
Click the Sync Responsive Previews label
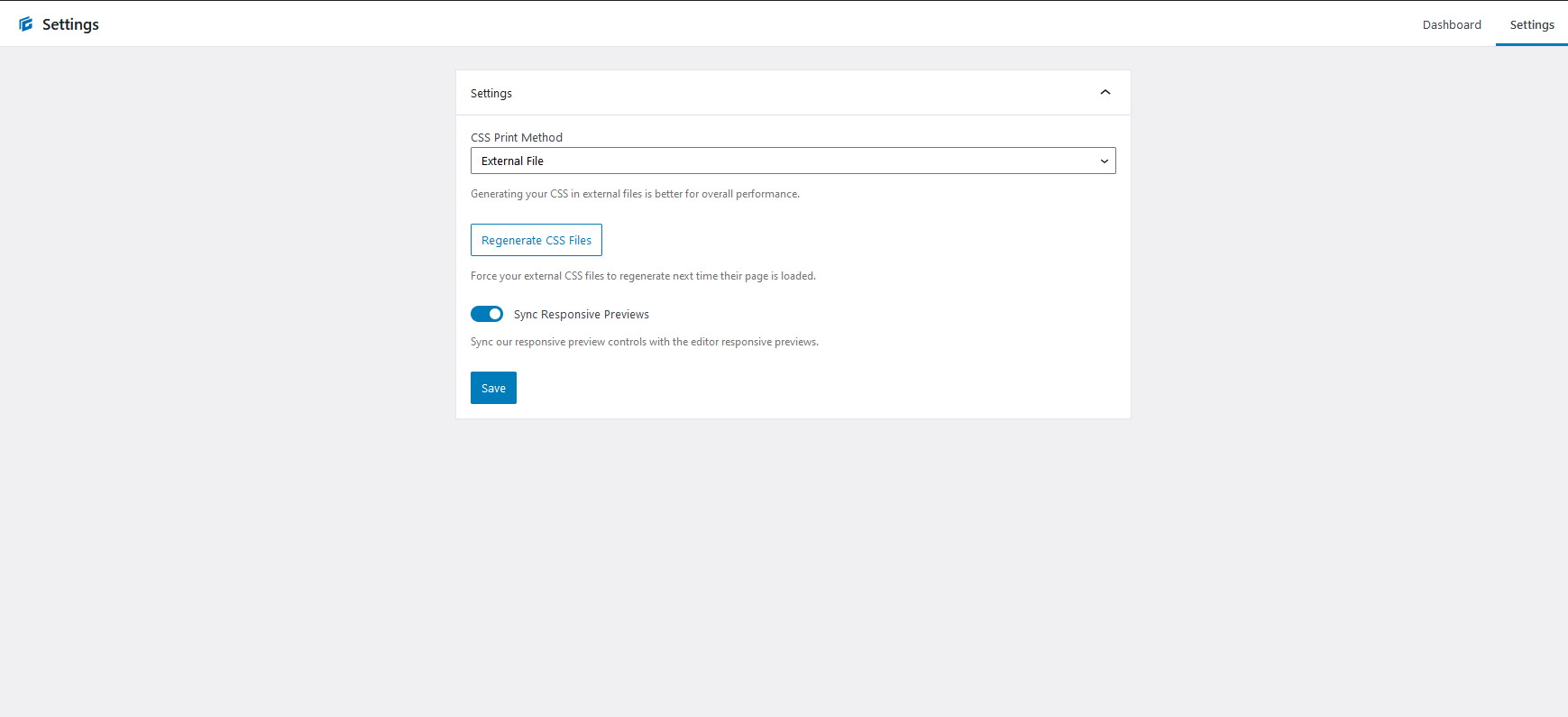tap(582, 314)
